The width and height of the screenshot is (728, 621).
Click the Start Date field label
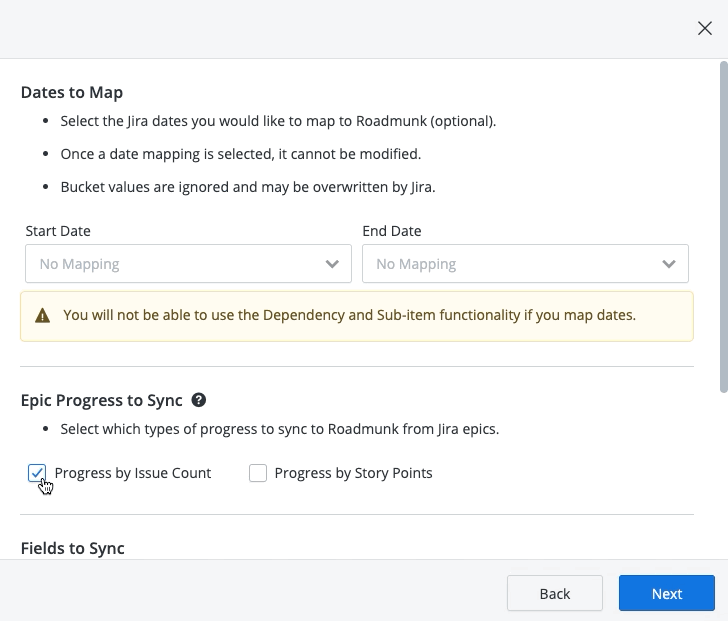coord(58,231)
